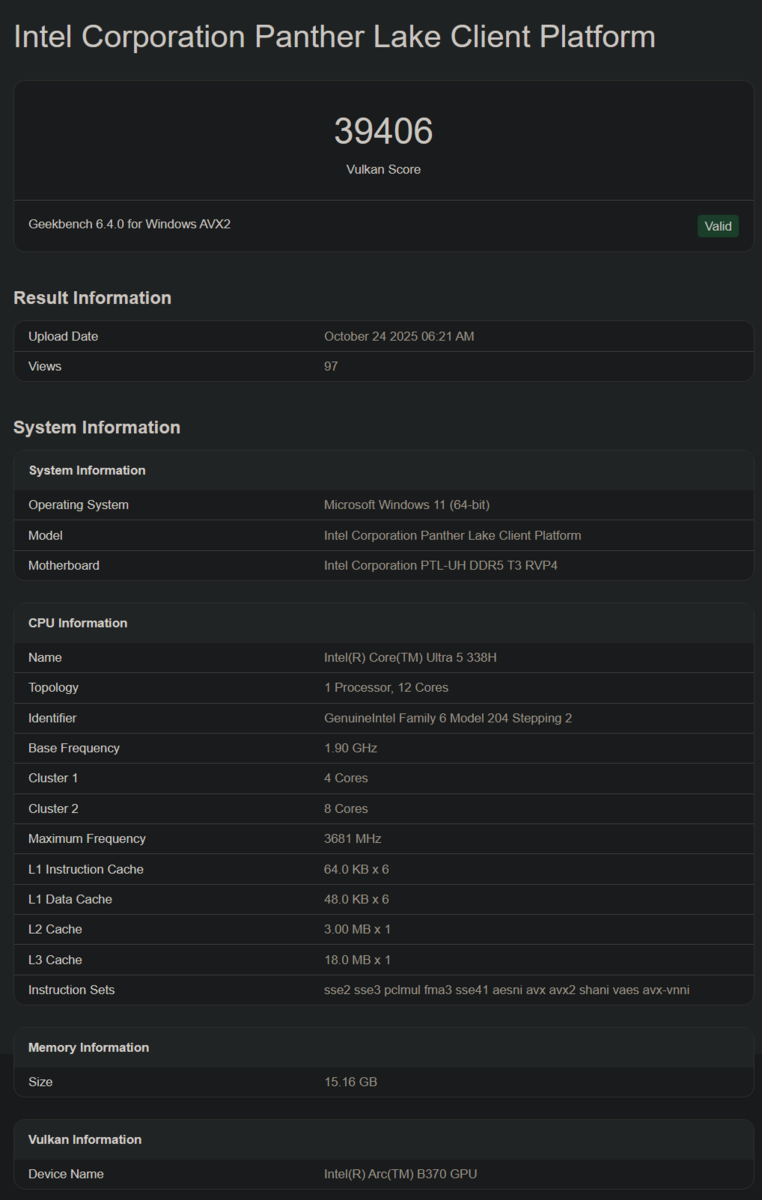Click the L3 Cache value 18.0 MB x 1
This screenshot has height=1200, width=762.
pyautogui.click(x=357, y=960)
